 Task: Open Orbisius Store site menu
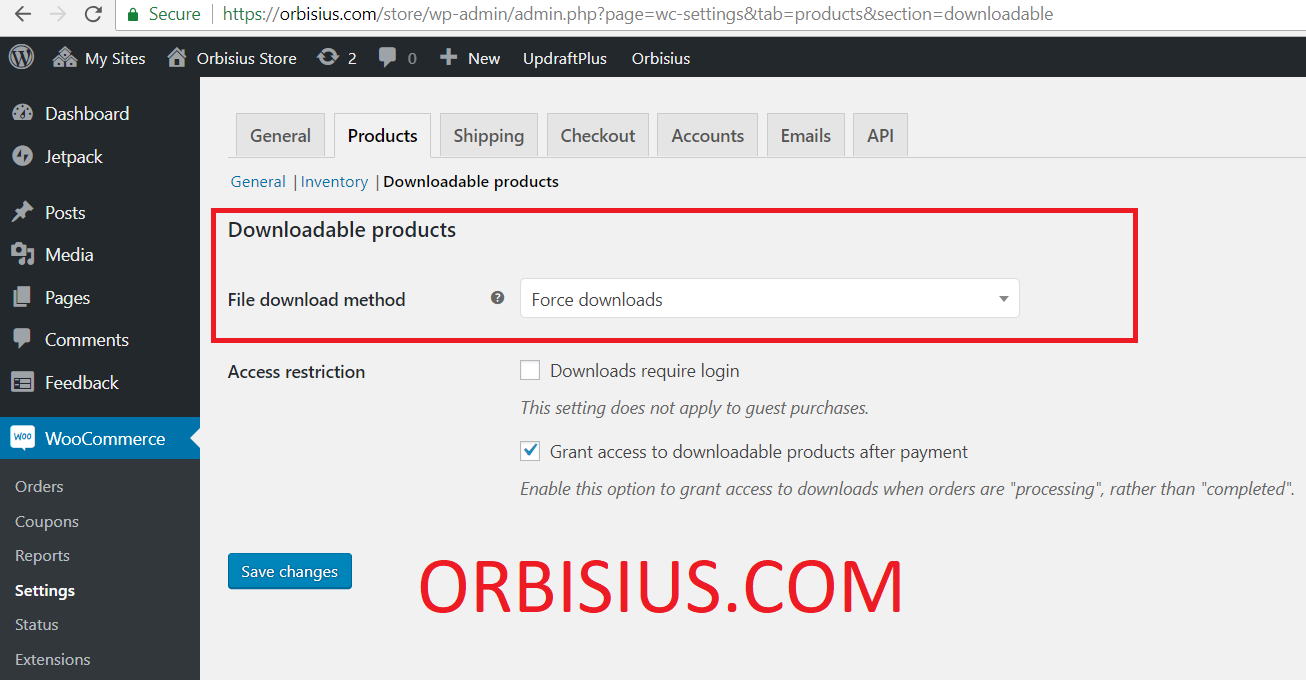pos(232,58)
